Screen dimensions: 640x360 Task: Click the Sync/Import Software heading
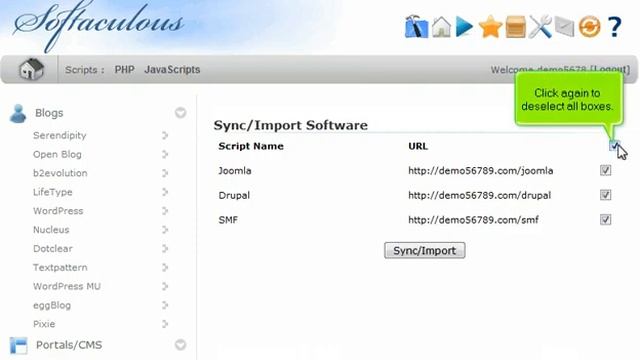click(x=291, y=125)
